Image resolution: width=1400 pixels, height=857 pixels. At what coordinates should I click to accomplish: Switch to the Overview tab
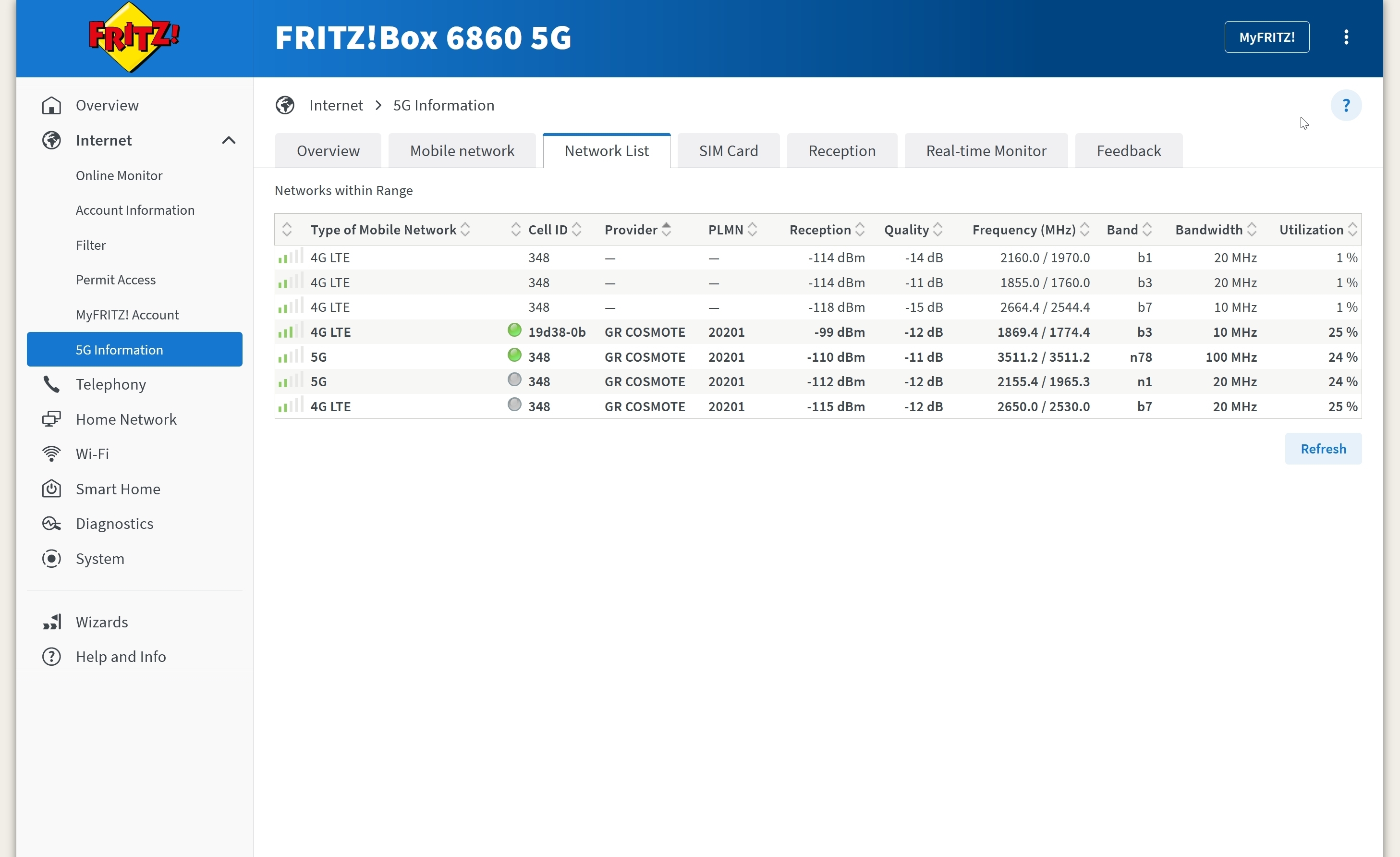coord(328,151)
